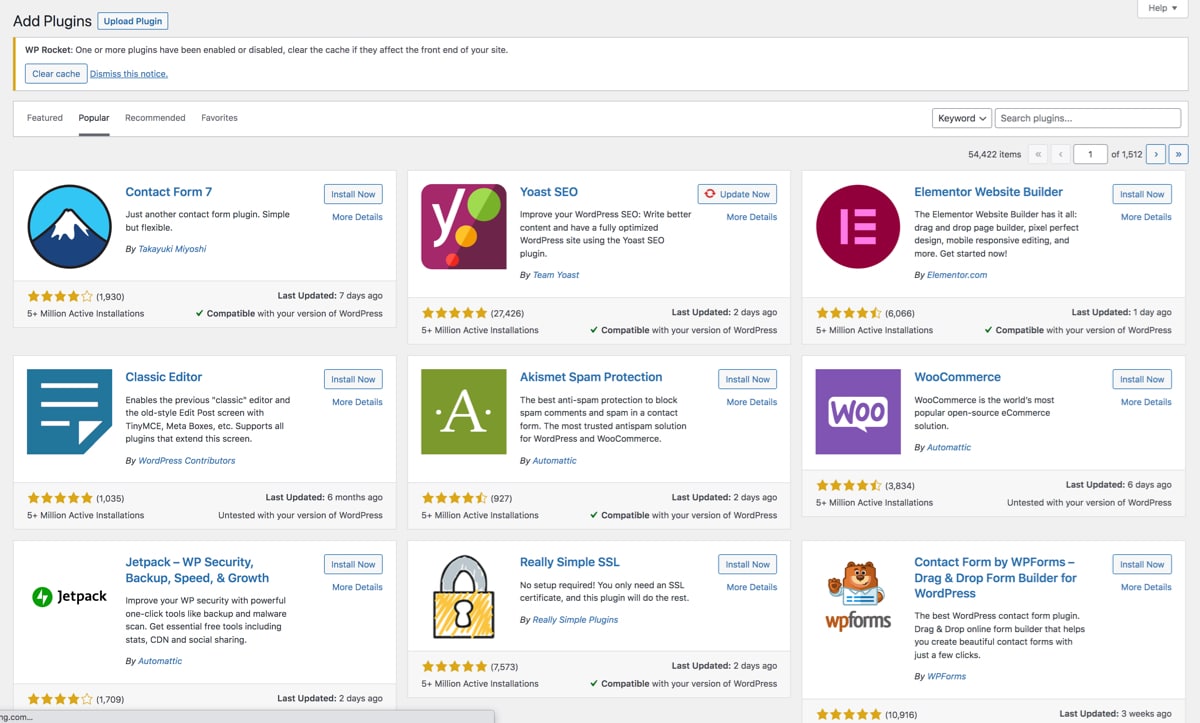Click the Akismet plugin logo
Screen dimensions: 1200x723
(464, 412)
